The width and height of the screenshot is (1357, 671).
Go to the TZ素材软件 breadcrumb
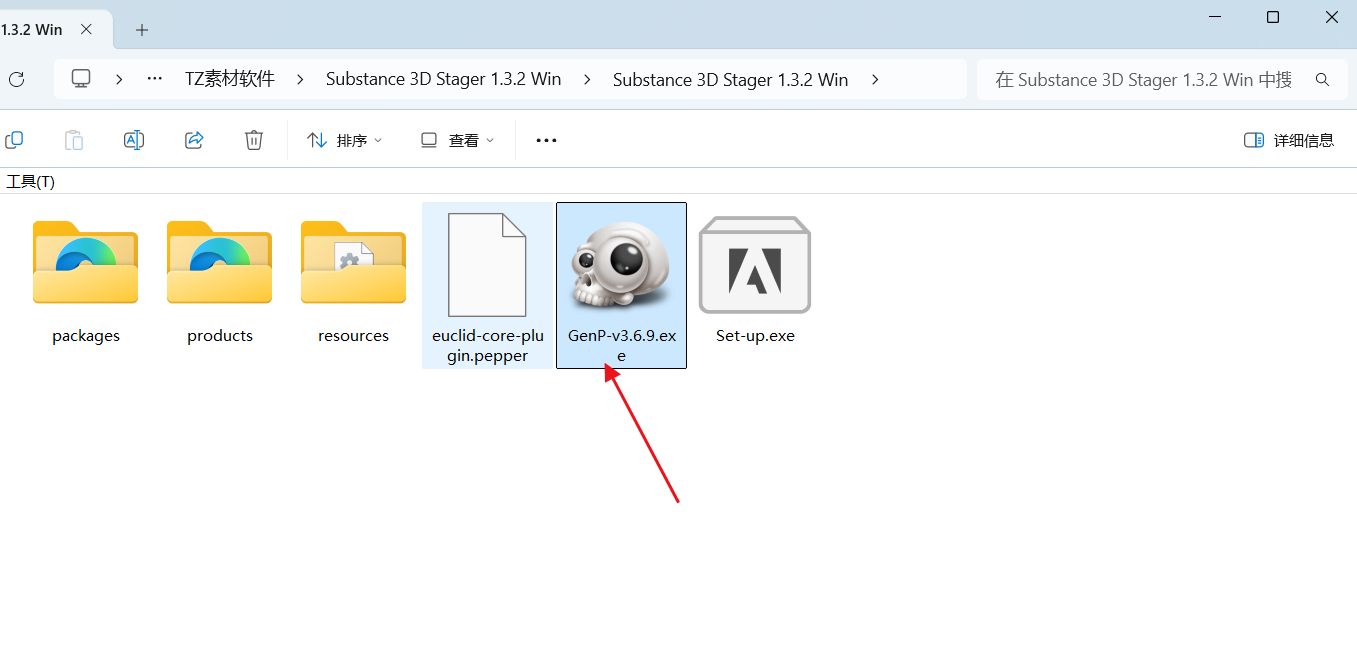230,79
